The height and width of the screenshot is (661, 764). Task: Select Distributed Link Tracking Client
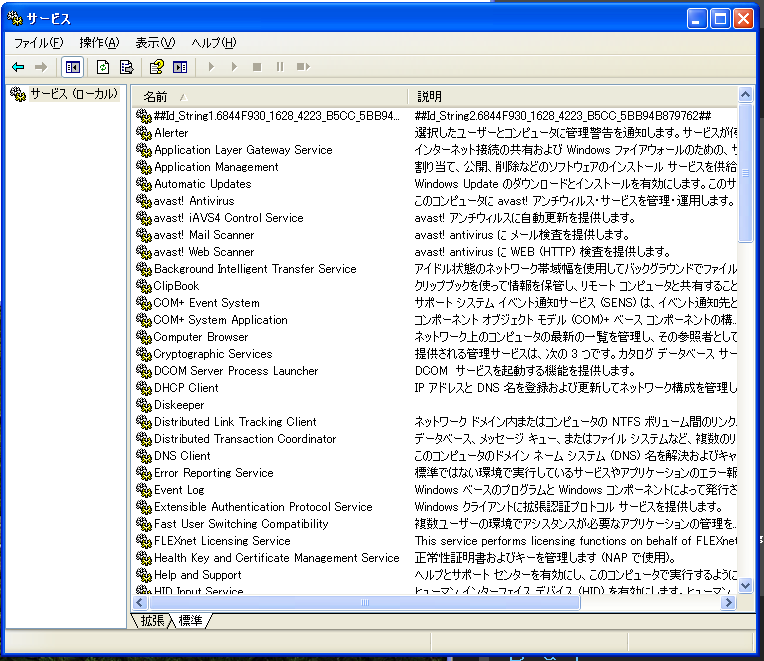click(235, 422)
